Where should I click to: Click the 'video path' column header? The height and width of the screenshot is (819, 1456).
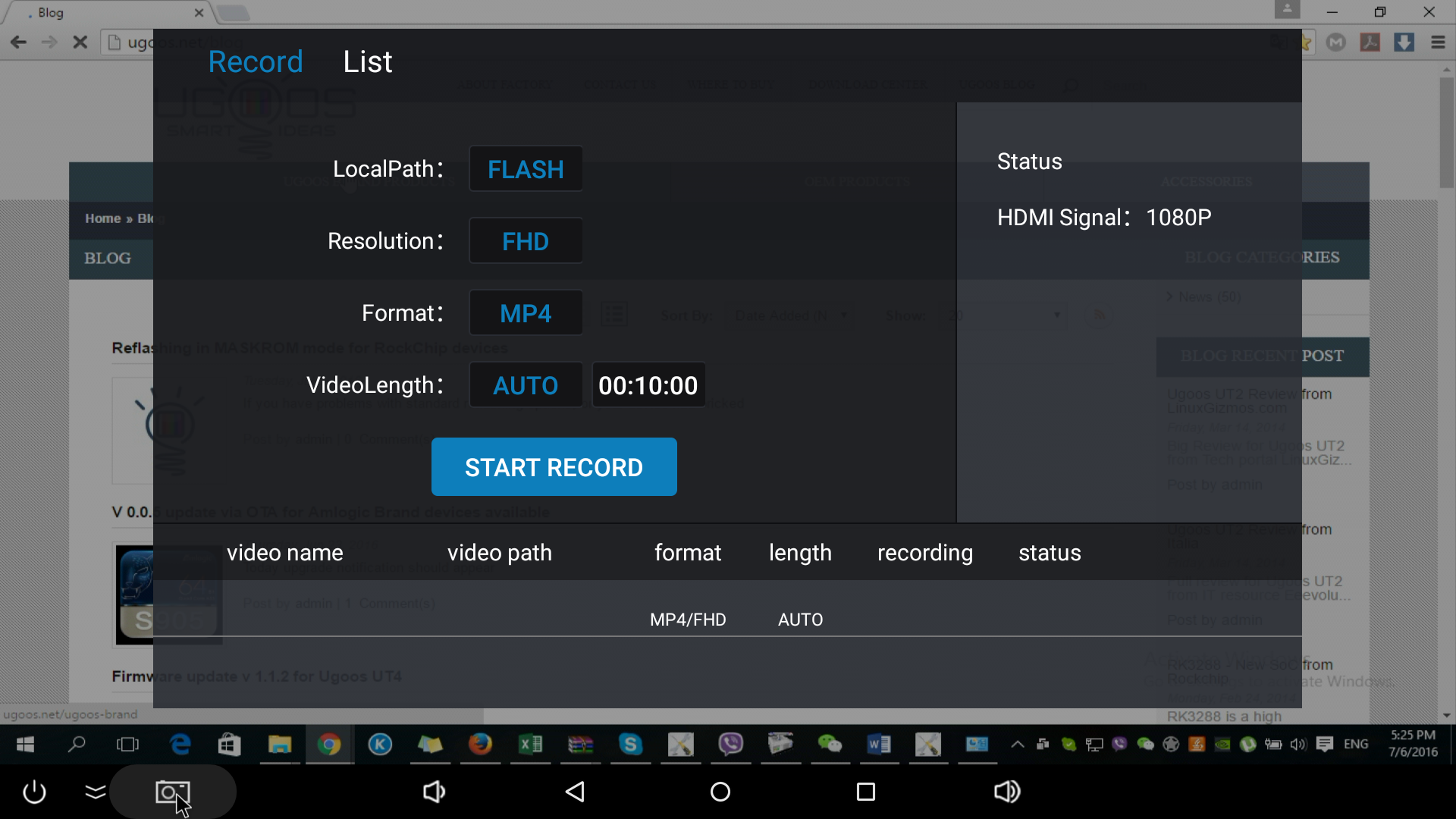click(500, 553)
